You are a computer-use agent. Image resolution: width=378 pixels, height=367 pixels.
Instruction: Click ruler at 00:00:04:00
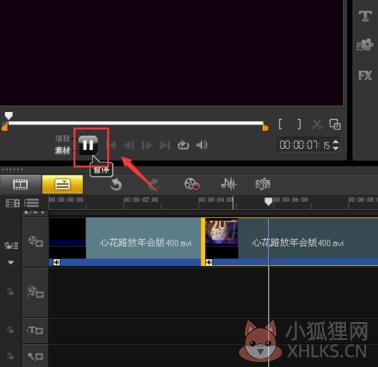point(216,200)
